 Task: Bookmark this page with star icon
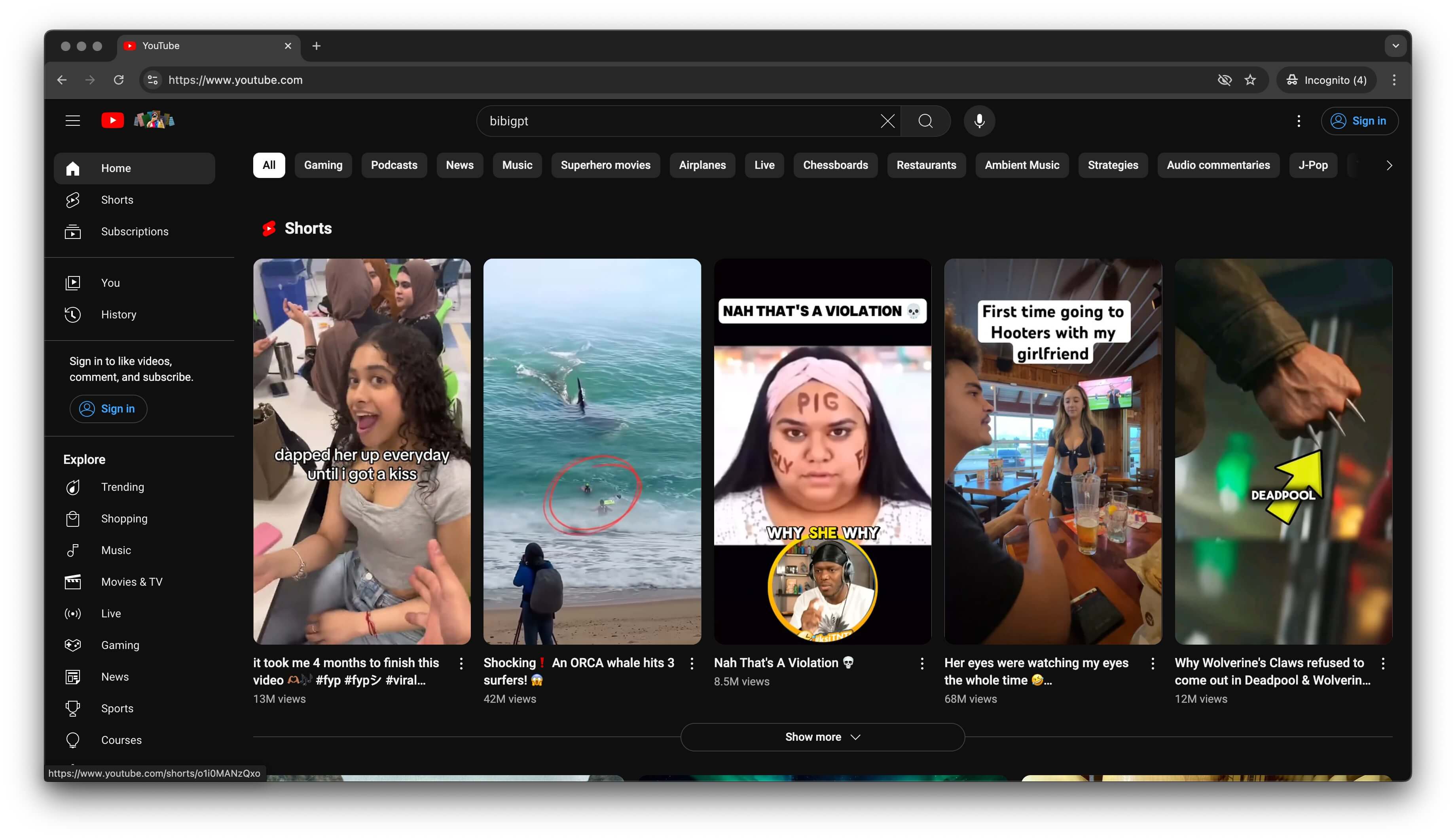(x=1249, y=79)
